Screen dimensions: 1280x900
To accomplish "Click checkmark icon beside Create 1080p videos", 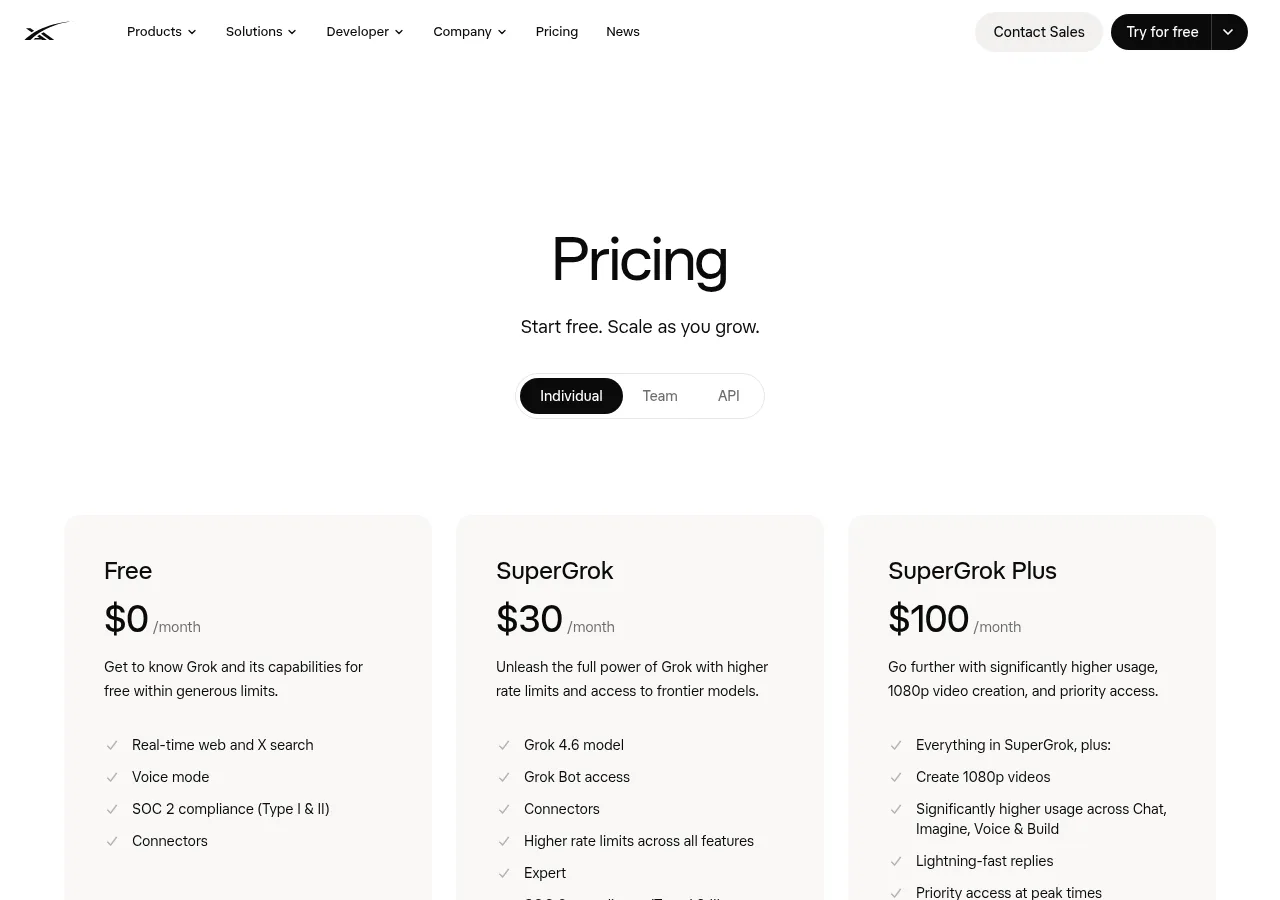I will (x=896, y=777).
